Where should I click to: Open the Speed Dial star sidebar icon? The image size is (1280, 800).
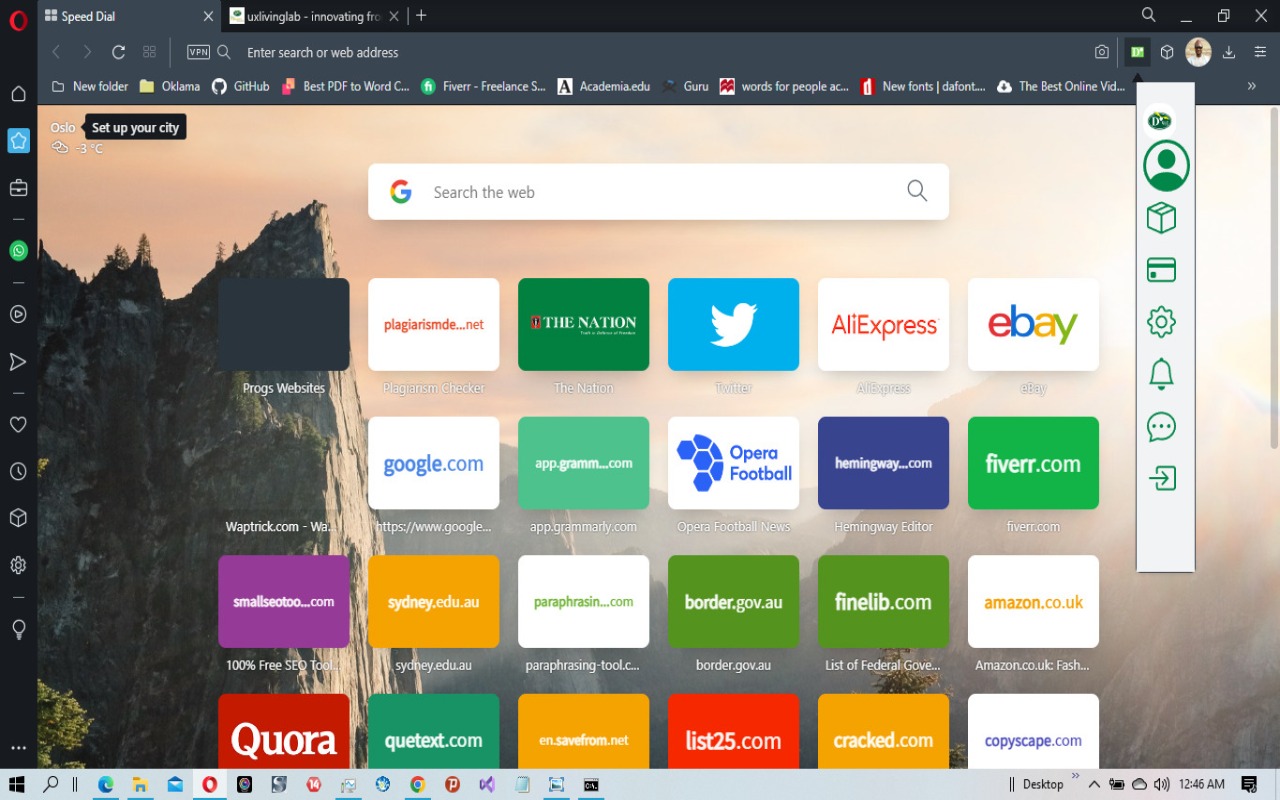point(18,141)
